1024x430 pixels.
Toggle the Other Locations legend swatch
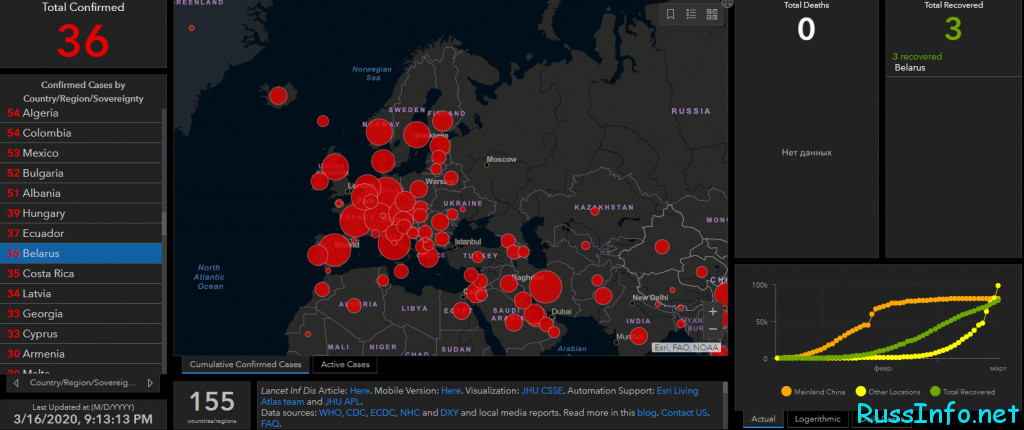point(861,392)
